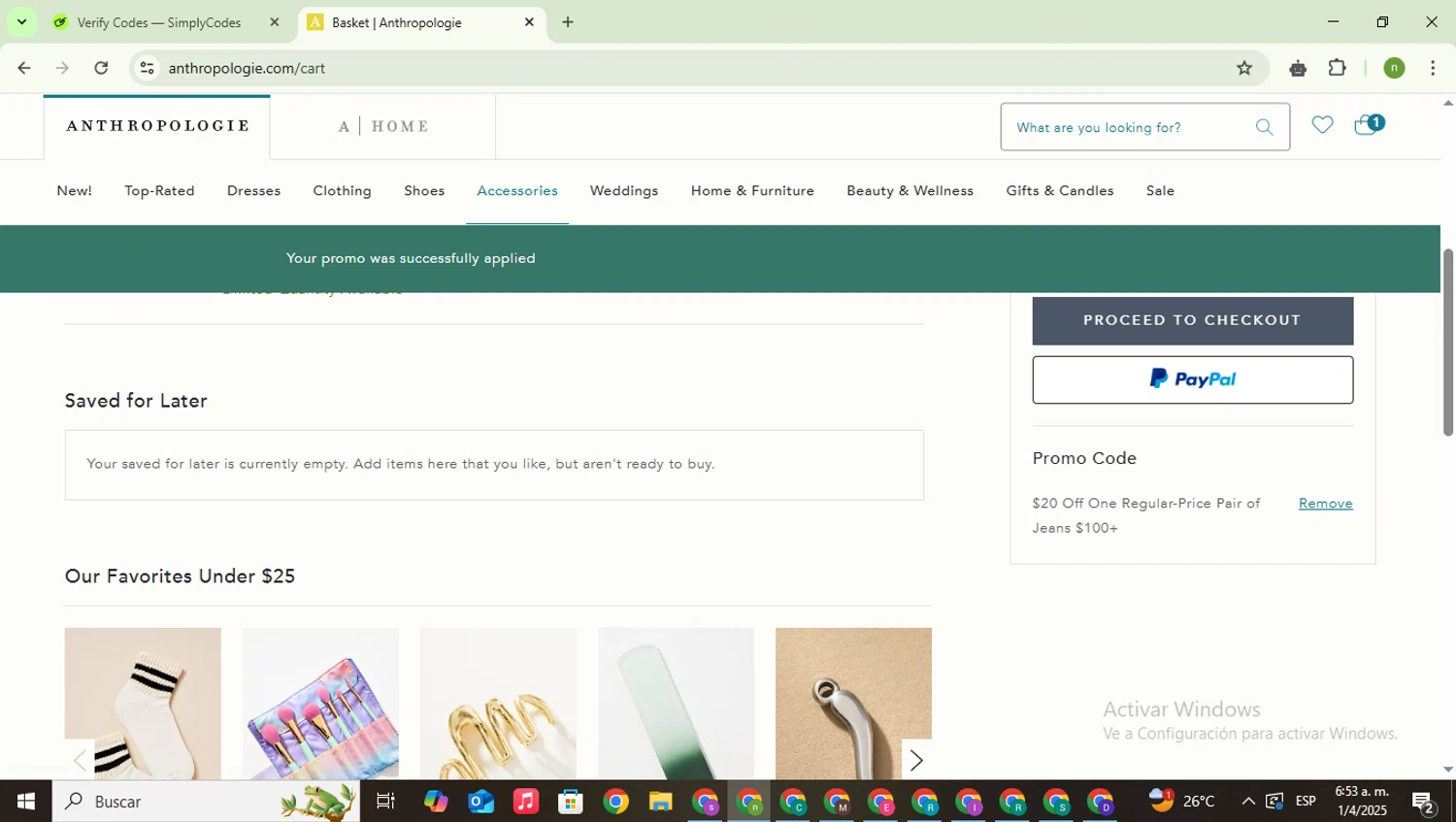Click the address bar URL
The image size is (1456, 822).
tap(247, 68)
